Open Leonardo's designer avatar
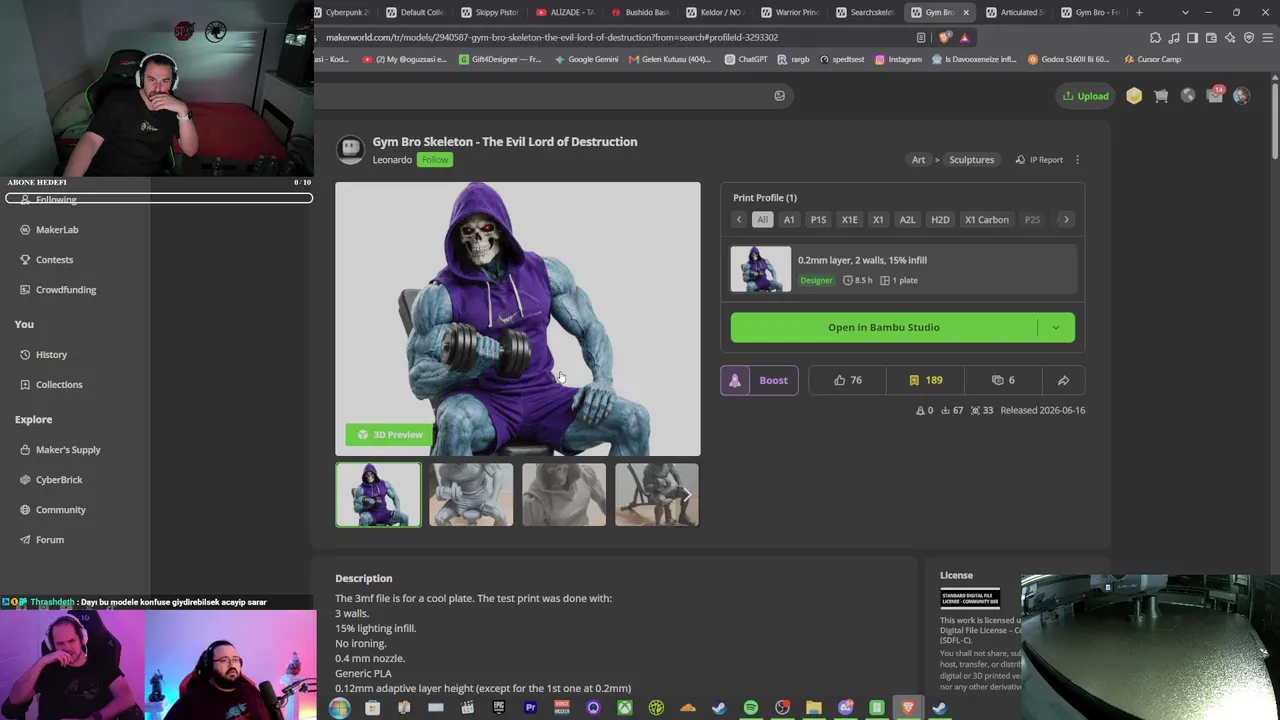Screen dimensions: 1280x720 point(350,150)
